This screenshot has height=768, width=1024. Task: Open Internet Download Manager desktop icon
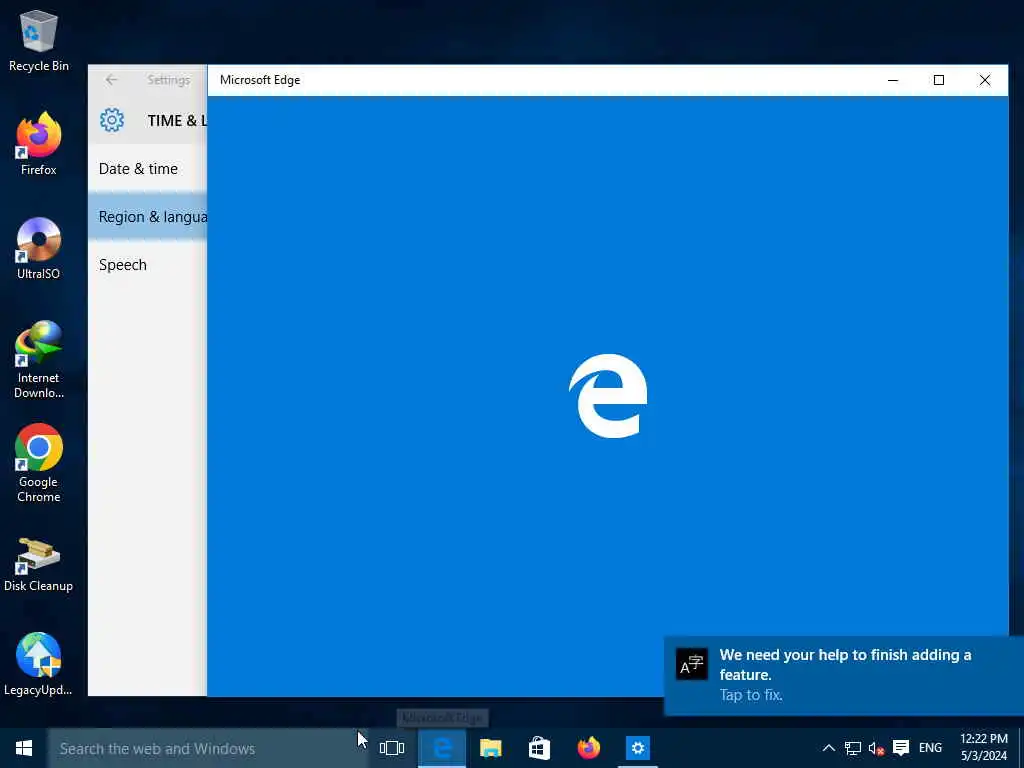(39, 359)
